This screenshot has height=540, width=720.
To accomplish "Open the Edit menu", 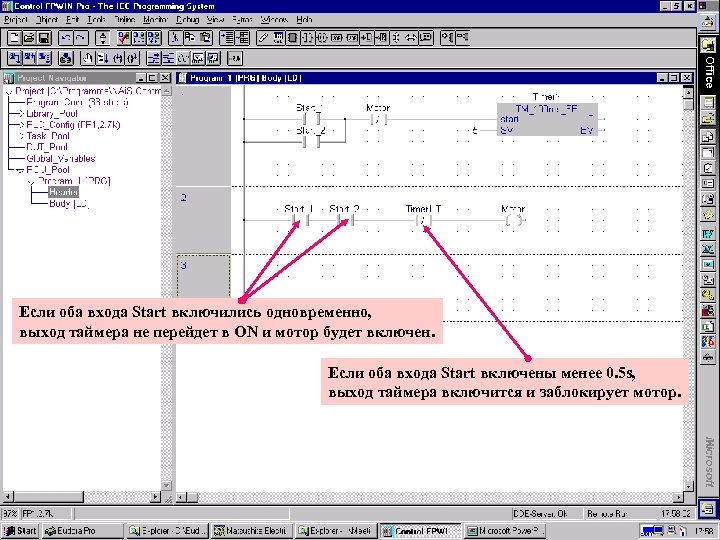I will tap(73, 20).
